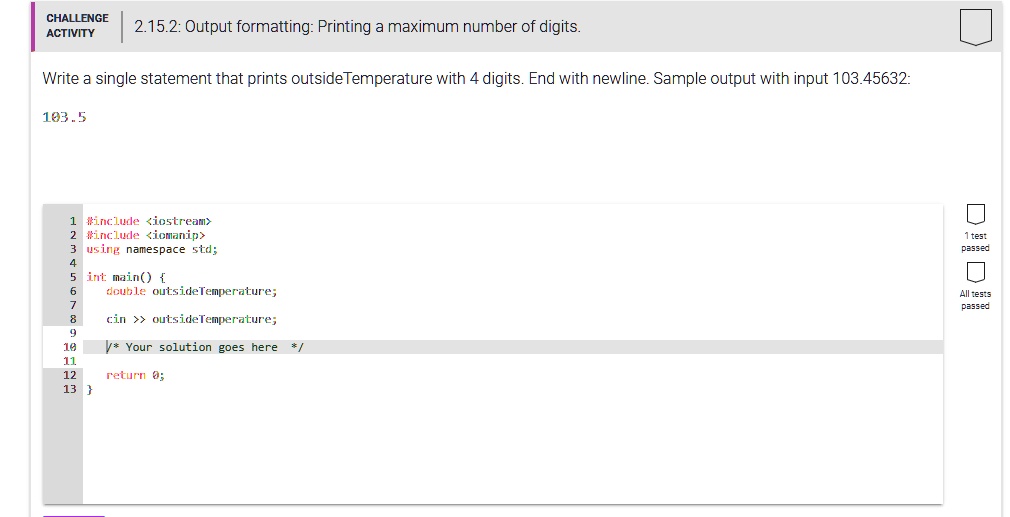
Task: Click the "using namespace std;" code line
Action: 152,249
